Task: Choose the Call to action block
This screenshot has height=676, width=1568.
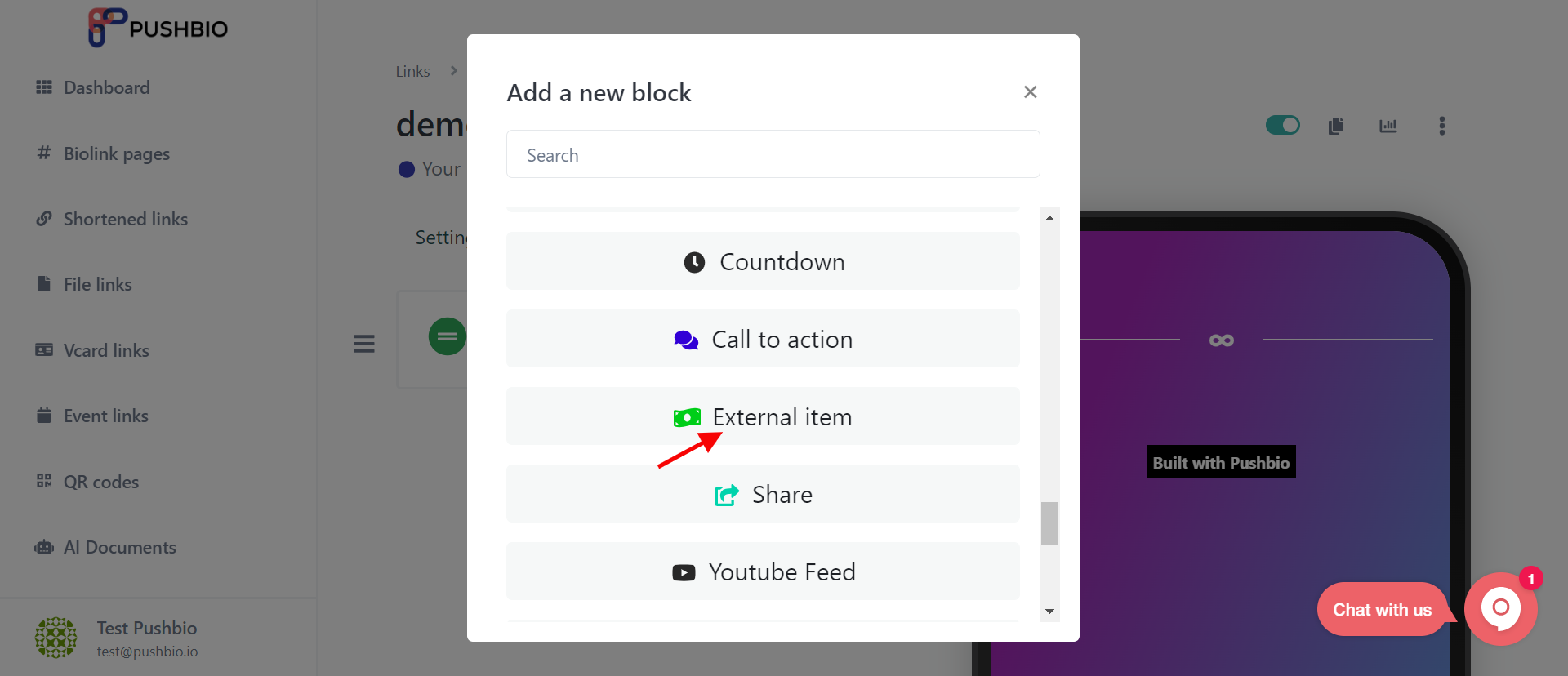Action: [763, 339]
